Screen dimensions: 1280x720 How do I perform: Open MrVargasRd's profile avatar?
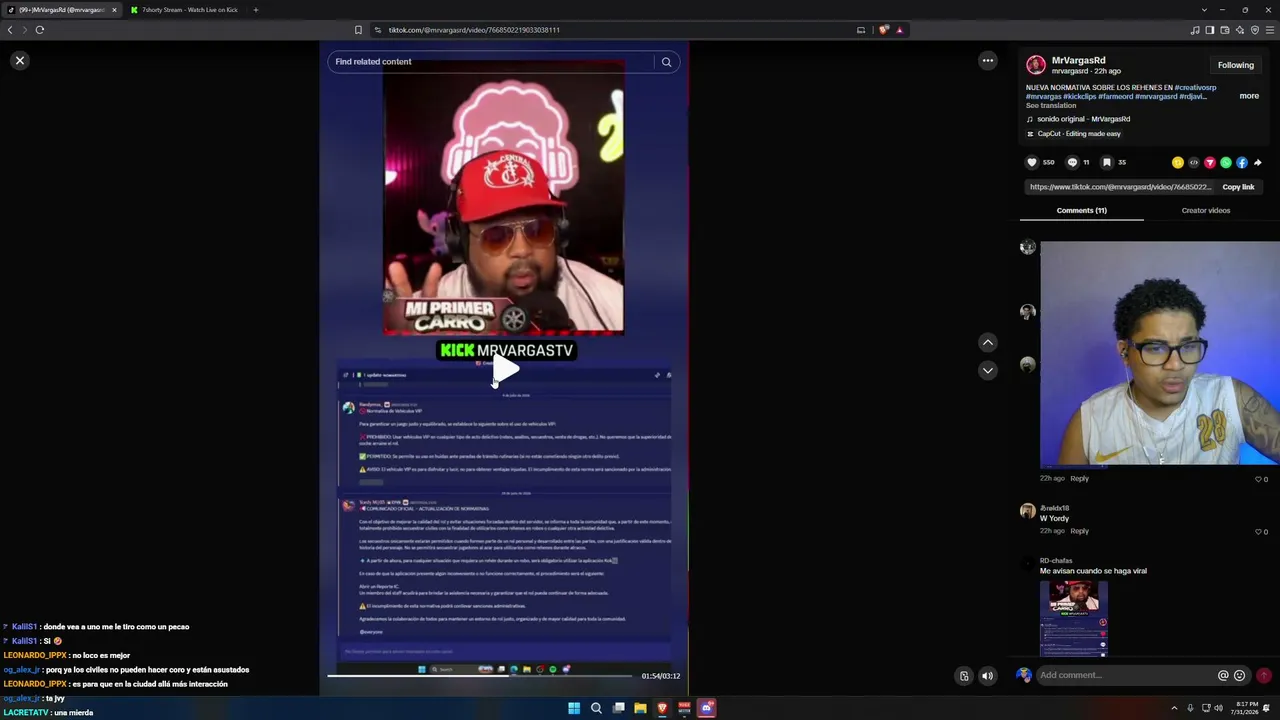(1036, 65)
